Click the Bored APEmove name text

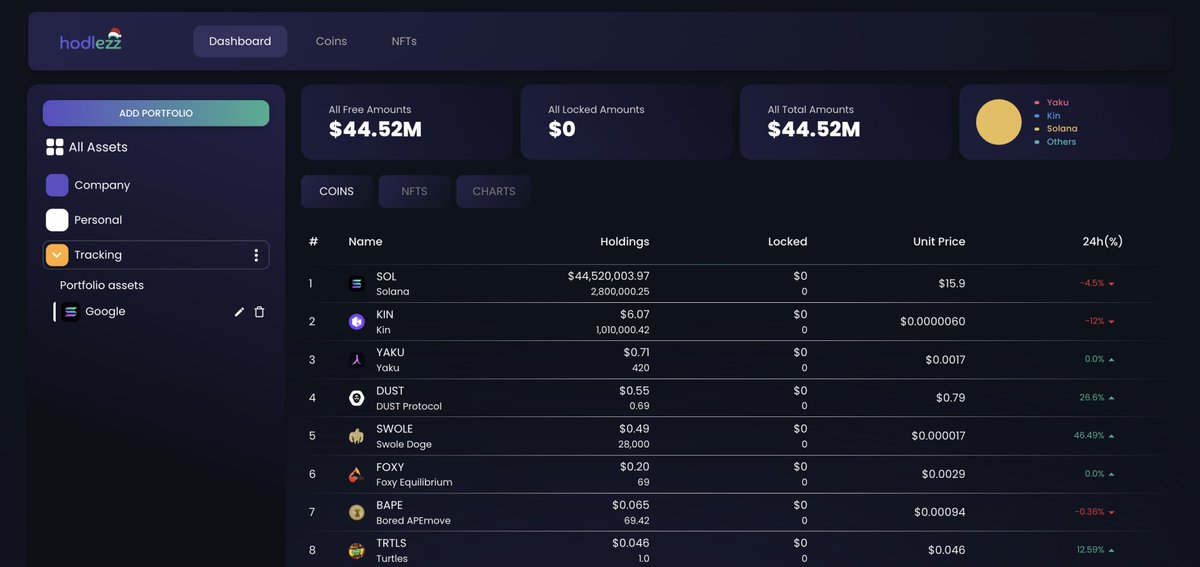pos(411,521)
